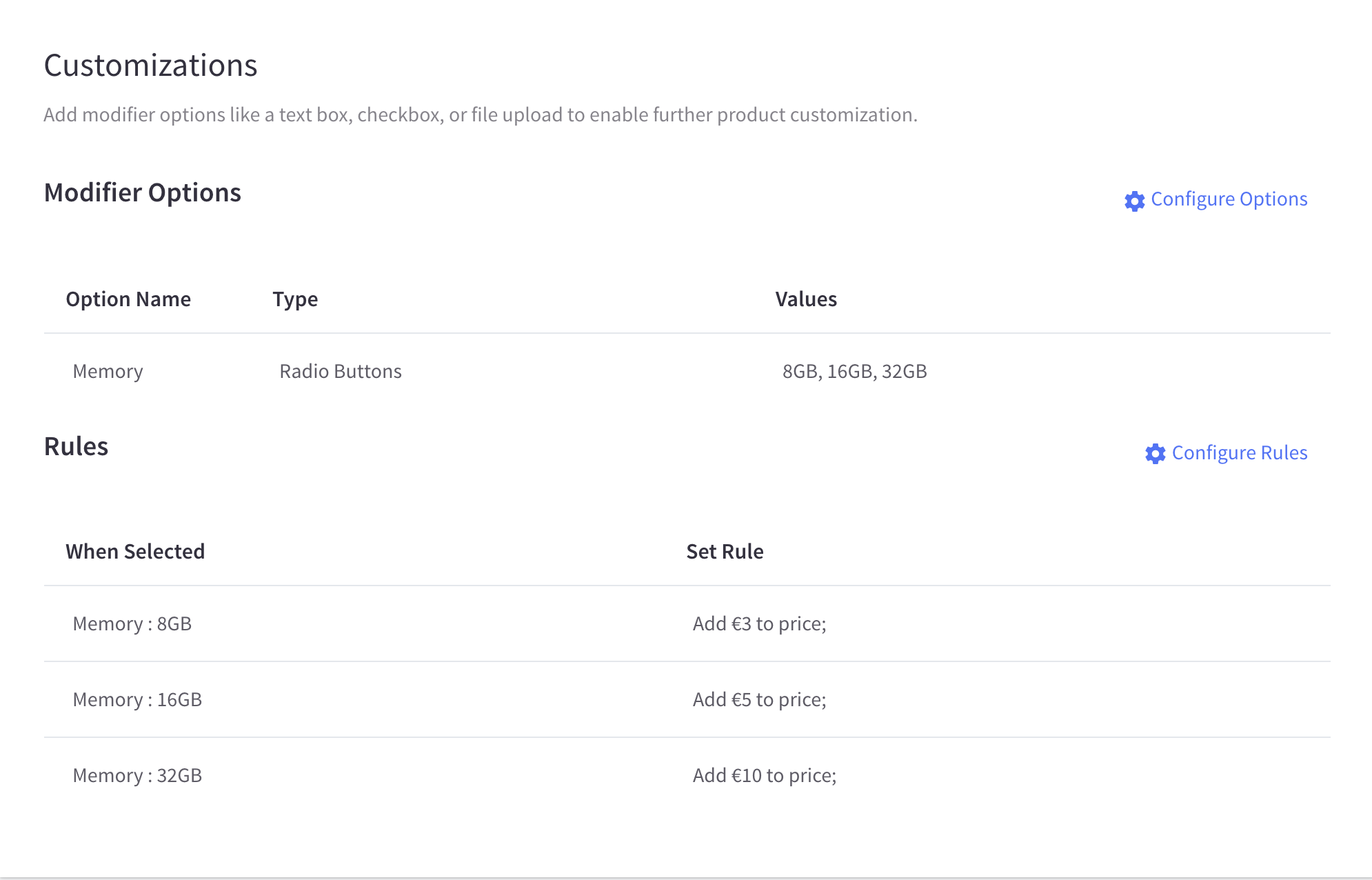Viewport: 1372px width, 880px height.
Task: Select the Memory : 32GB rule row
Action: tap(137, 775)
